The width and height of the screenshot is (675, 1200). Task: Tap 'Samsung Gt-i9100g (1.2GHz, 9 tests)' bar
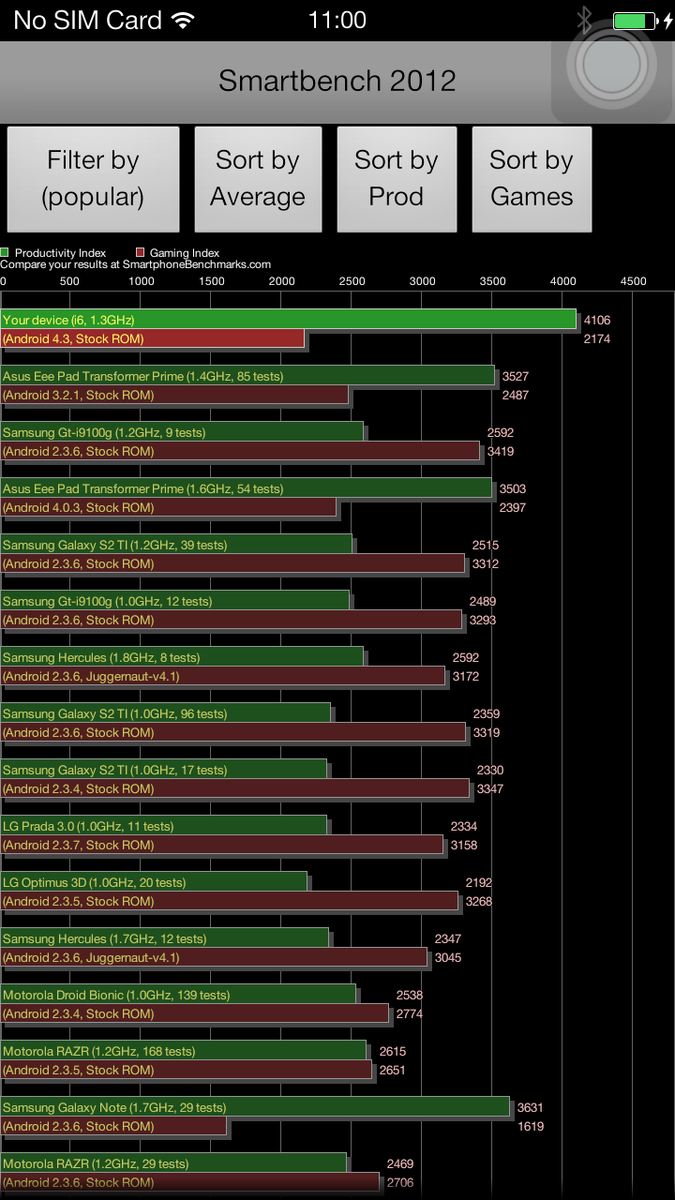[x=182, y=432]
